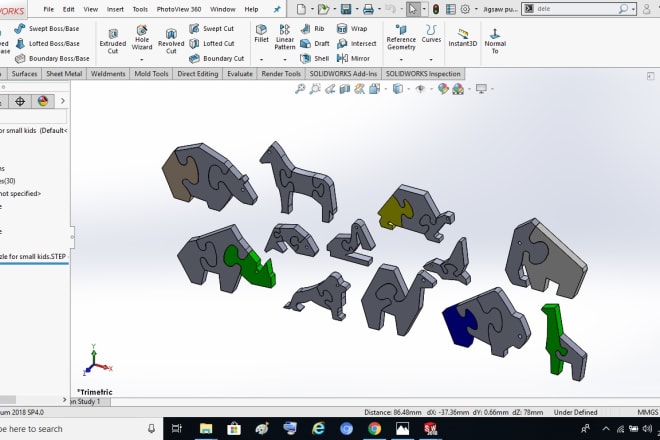Open the Reference Geometry tool
The image size is (660, 440).
401,38
